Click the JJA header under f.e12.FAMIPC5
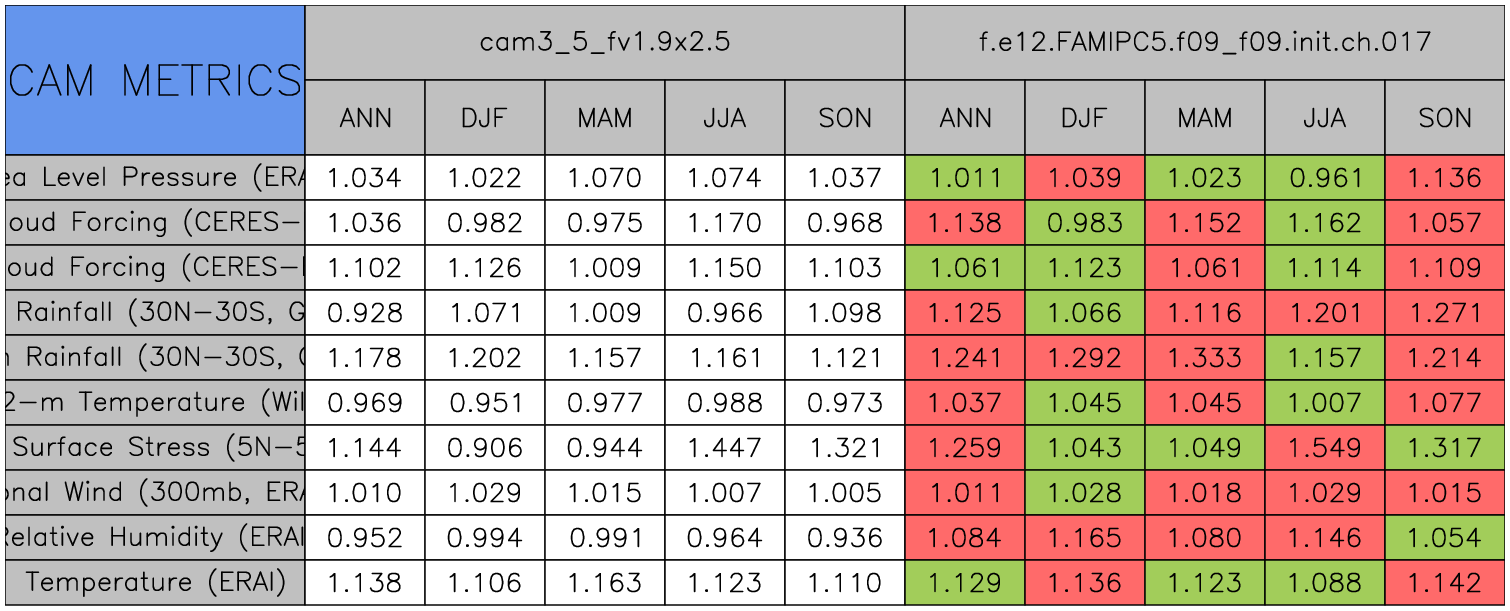The image size is (1510, 611). [x=1324, y=118]
